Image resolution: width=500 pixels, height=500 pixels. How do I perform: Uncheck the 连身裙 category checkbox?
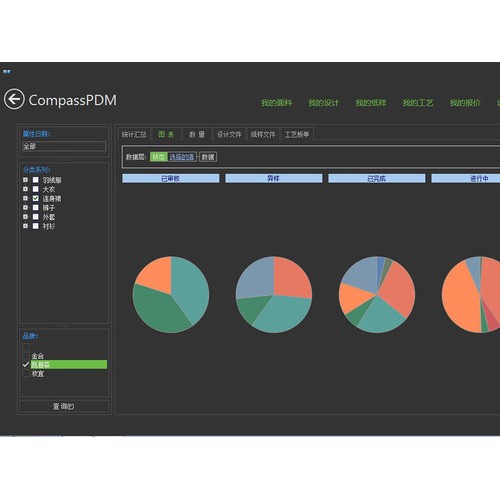36,198
